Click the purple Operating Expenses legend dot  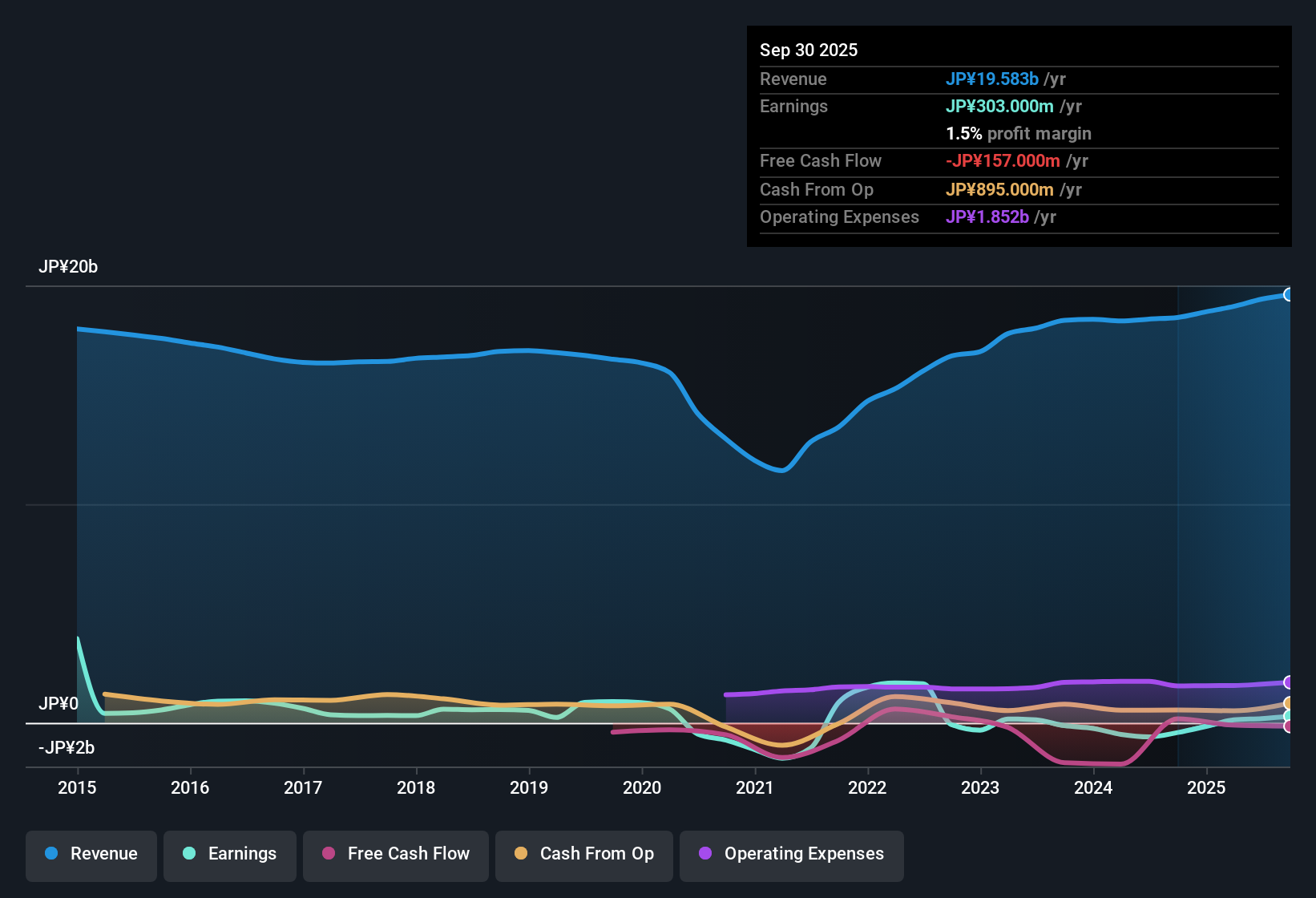705,854
